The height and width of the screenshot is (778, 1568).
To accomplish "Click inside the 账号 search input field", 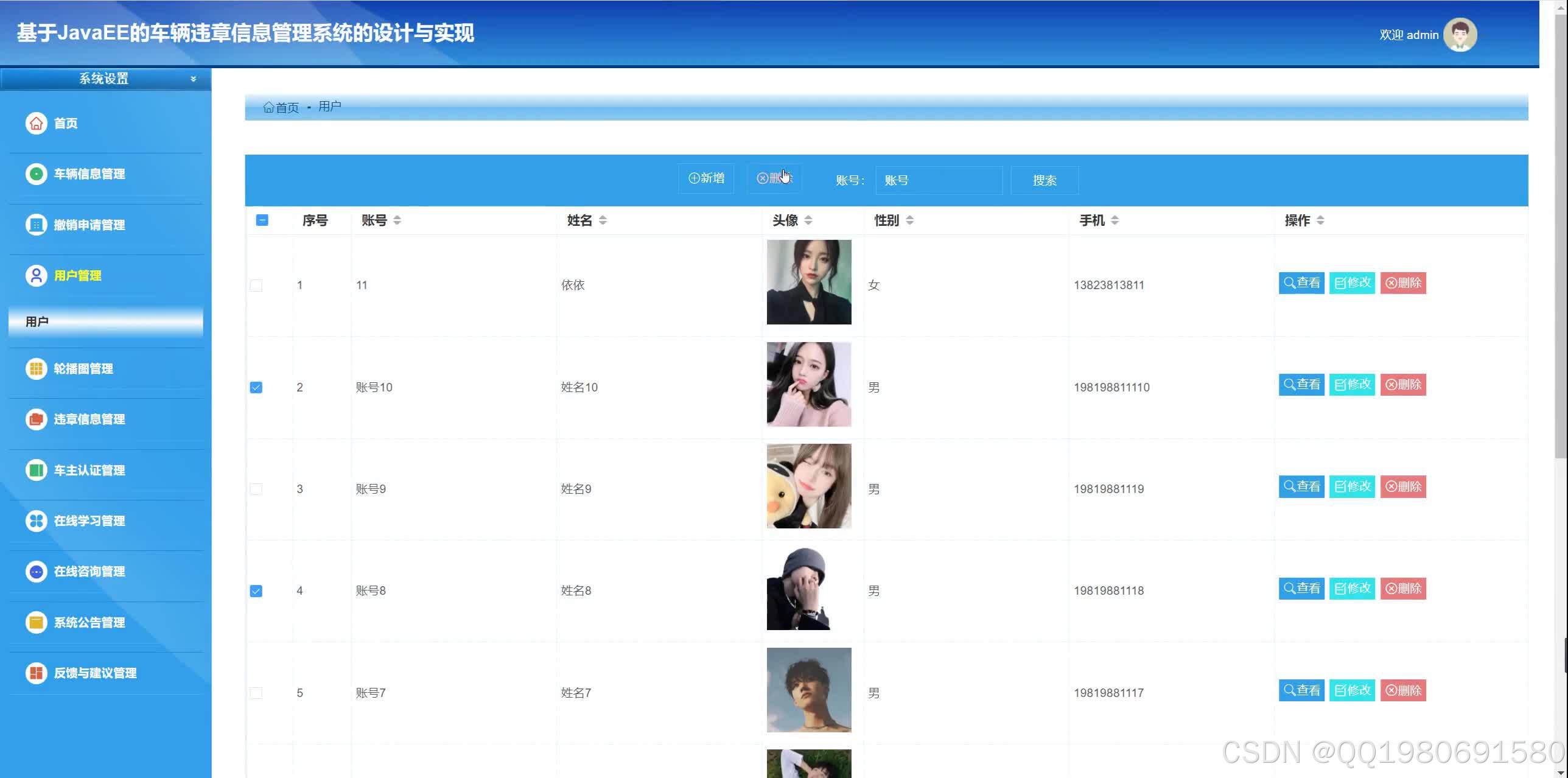I will pyautogui.click(x=938, y=180).
